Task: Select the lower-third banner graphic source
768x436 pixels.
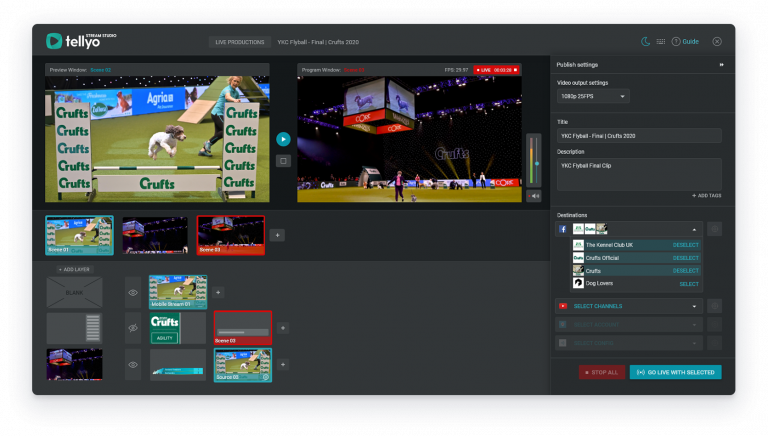Action: point(178,364)
